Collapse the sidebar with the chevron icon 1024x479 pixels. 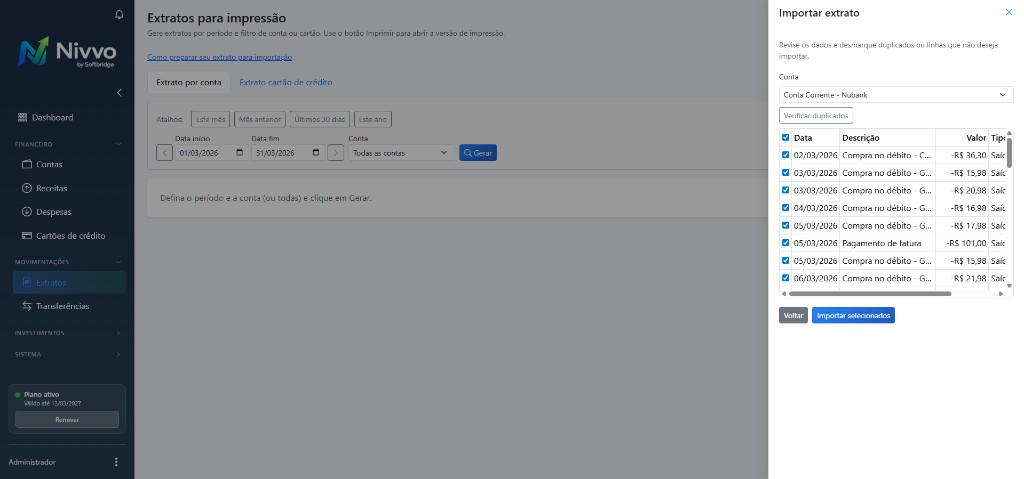(120, 93)
